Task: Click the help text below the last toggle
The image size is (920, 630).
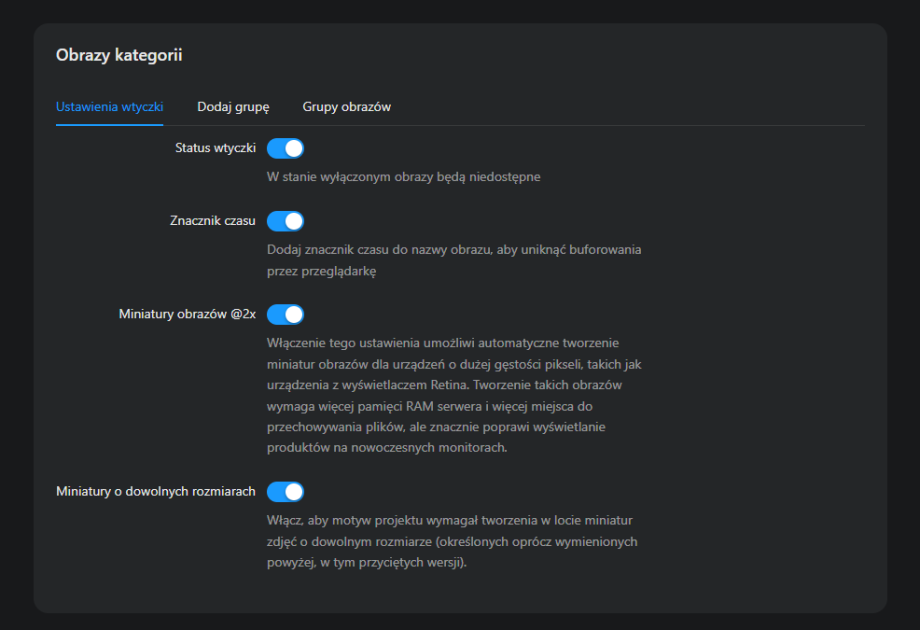Action: (452, 541)
